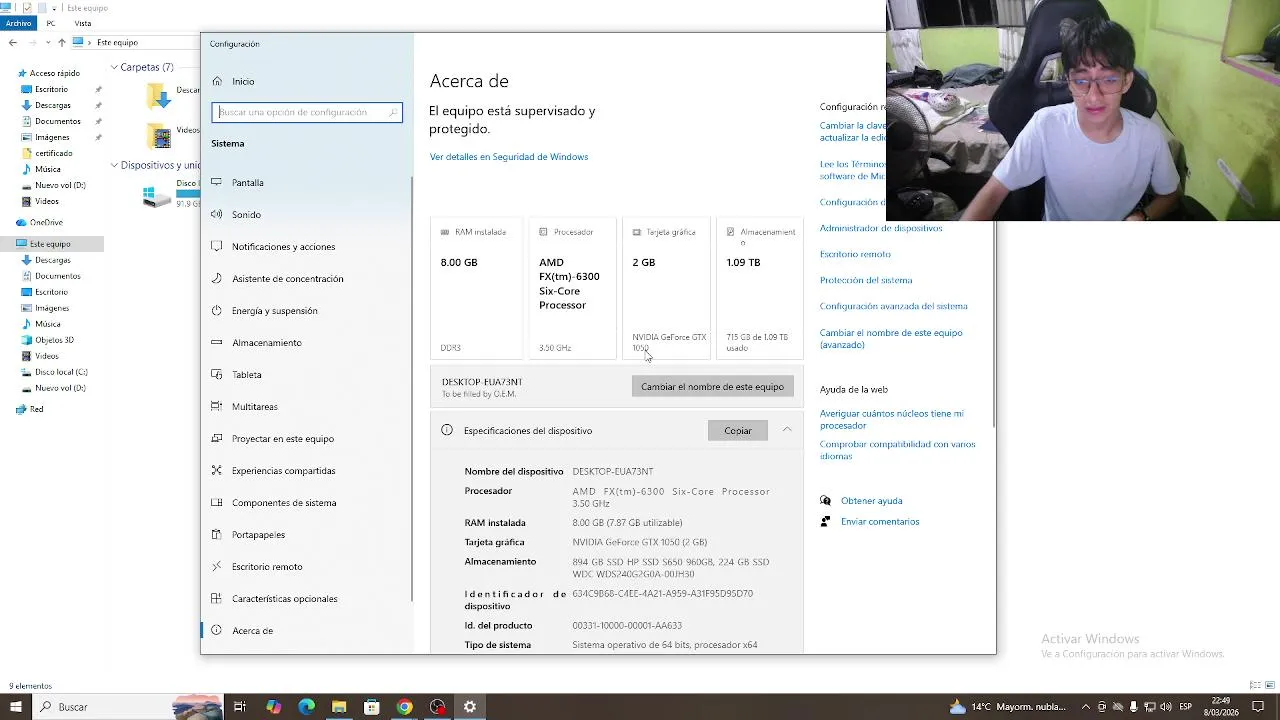This screenshot has width=1280, height=720.
Task: Launch Microsoft Edge from the taskbar
Action: click(306, 707)
